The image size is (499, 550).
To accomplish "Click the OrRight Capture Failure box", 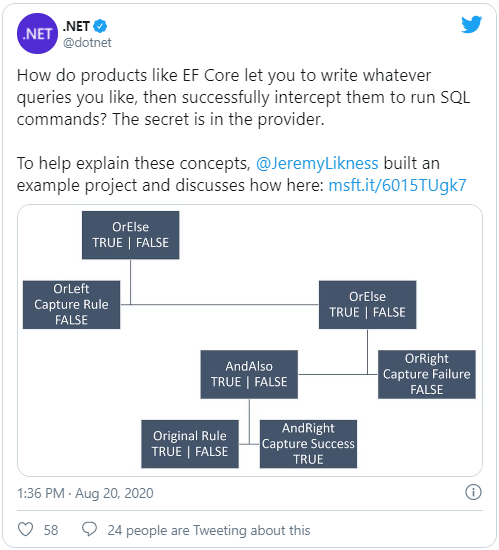I will 427,374.
